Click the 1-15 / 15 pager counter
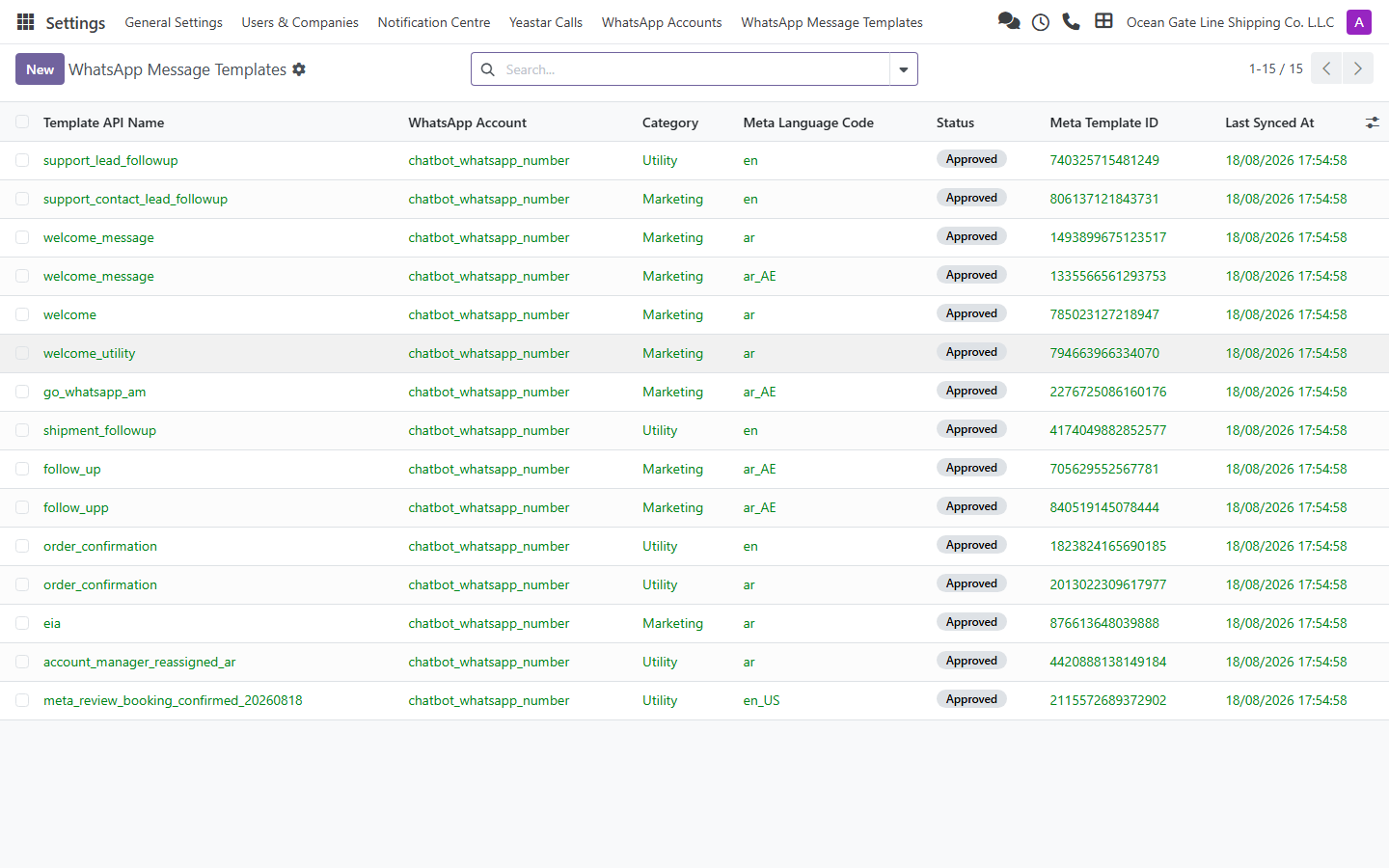Image resolution: width=1389 pixels, height=868 pixels. click(1275, 68)
